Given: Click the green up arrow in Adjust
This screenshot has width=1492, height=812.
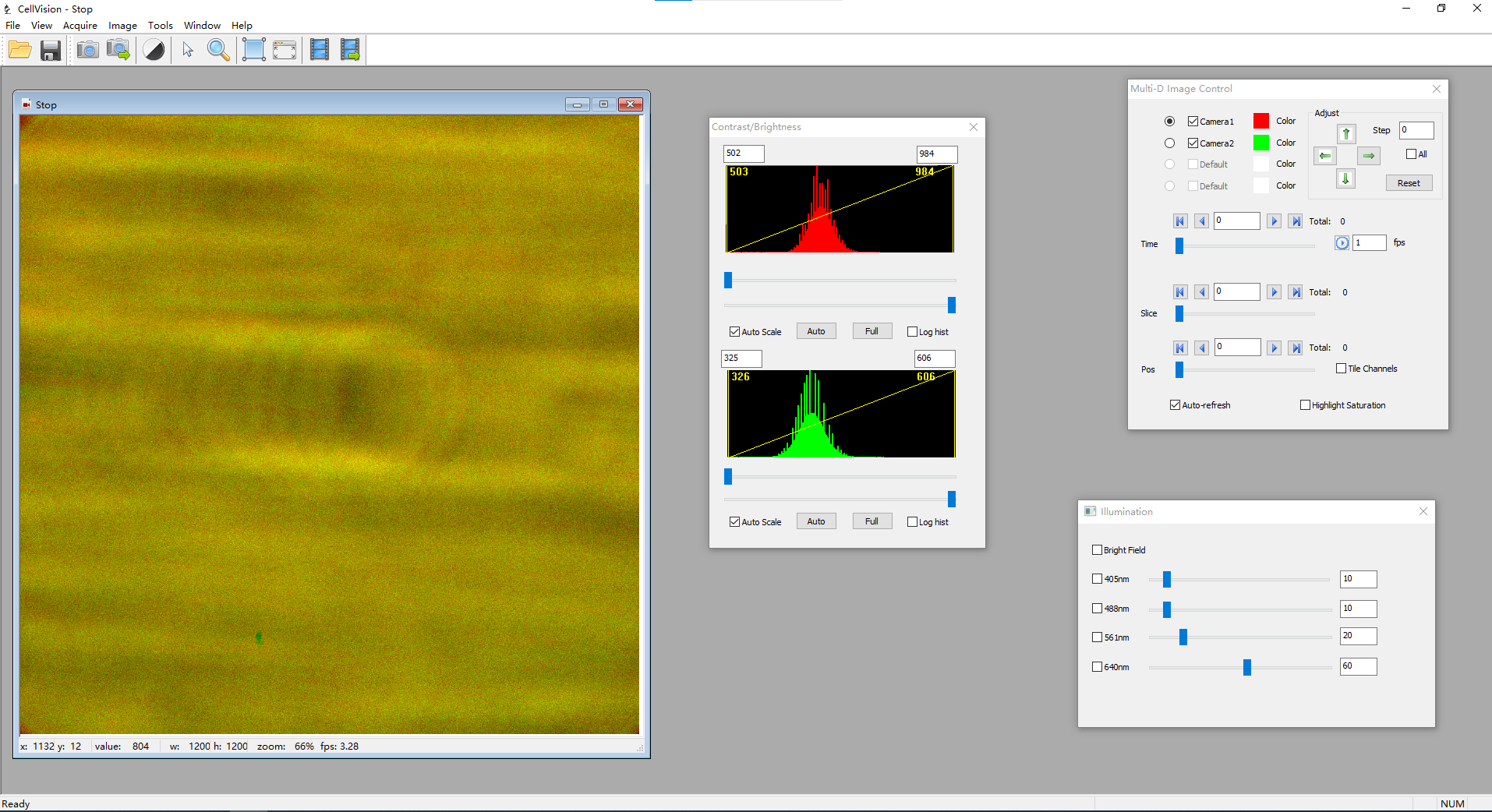Looking at the screenshot, I should (x=1345, y=134).
